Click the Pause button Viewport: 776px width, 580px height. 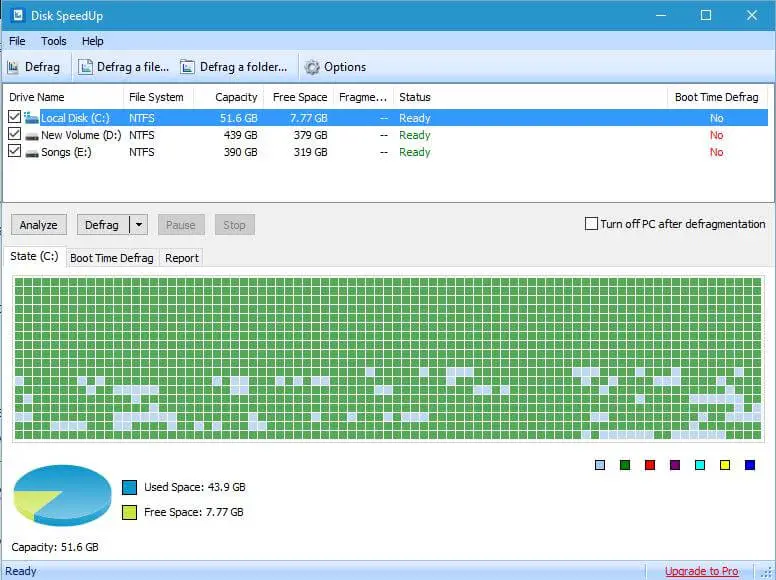pyautogui.click(x=181, y=225)
